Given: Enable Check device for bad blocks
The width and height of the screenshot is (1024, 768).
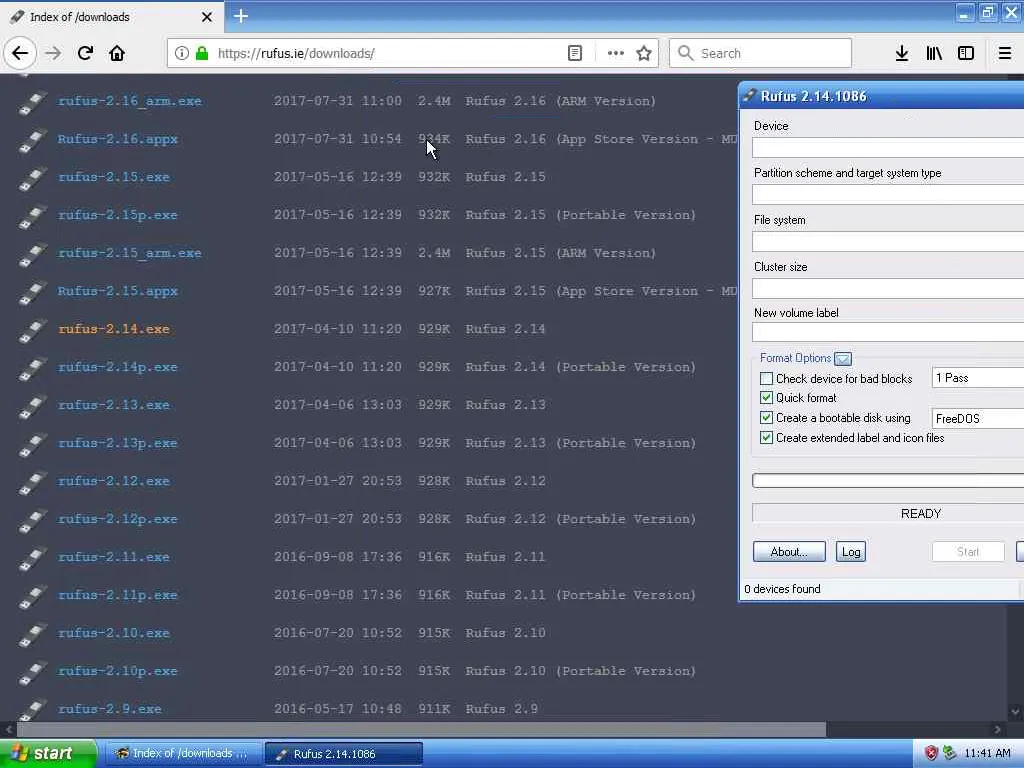Looking at the screenshot, I should coord(767,379).
